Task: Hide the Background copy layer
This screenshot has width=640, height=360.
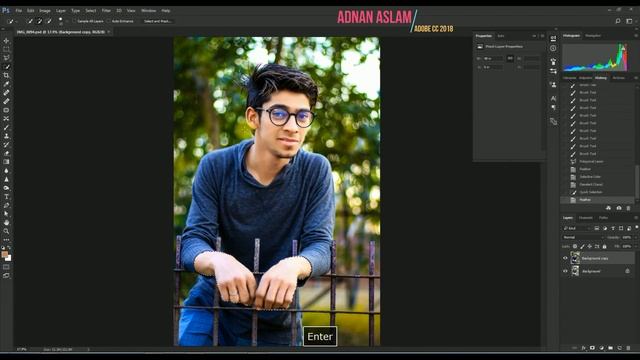Action: (565, 258)
